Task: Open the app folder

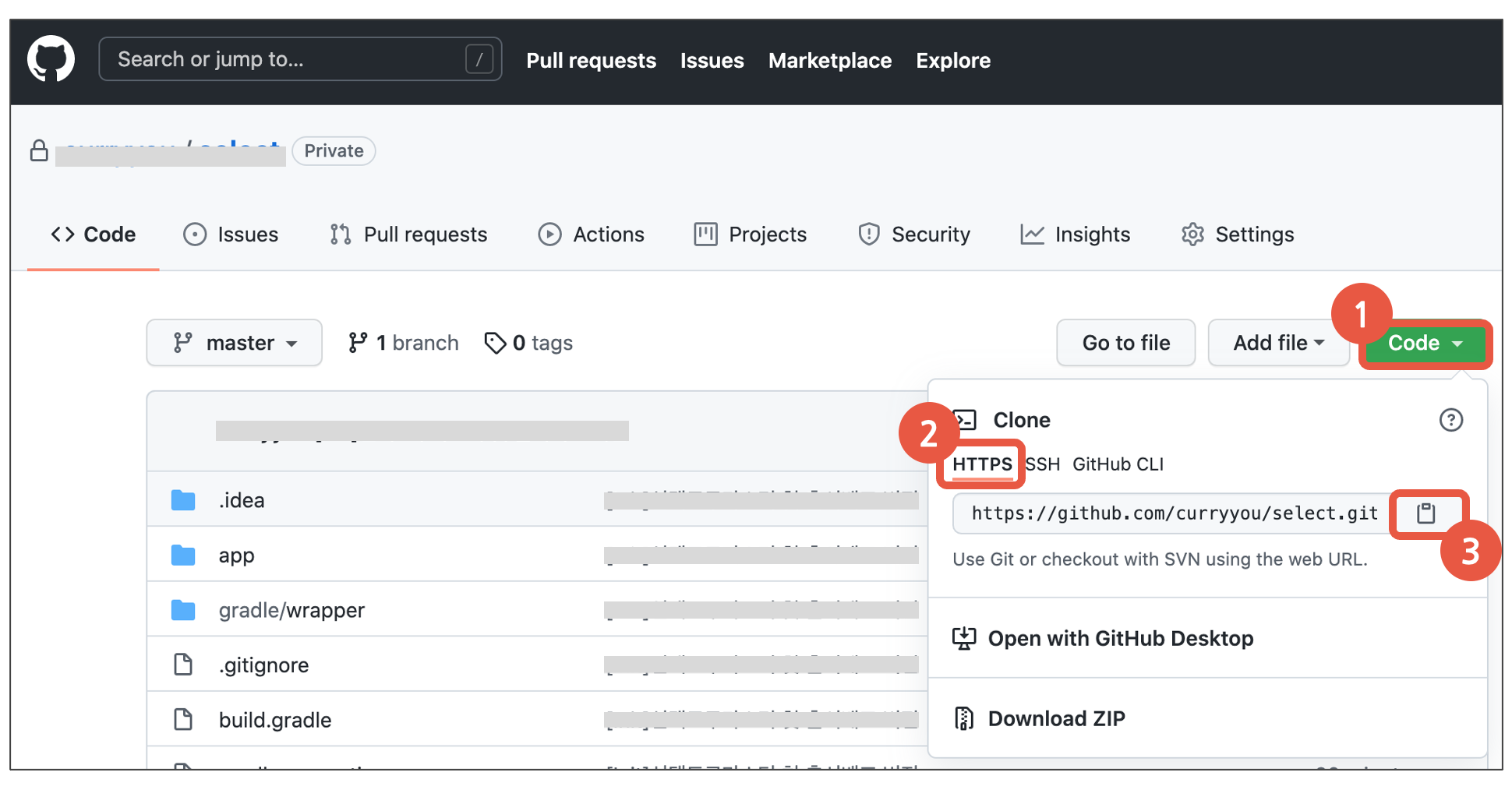Action: click(236, 555)
